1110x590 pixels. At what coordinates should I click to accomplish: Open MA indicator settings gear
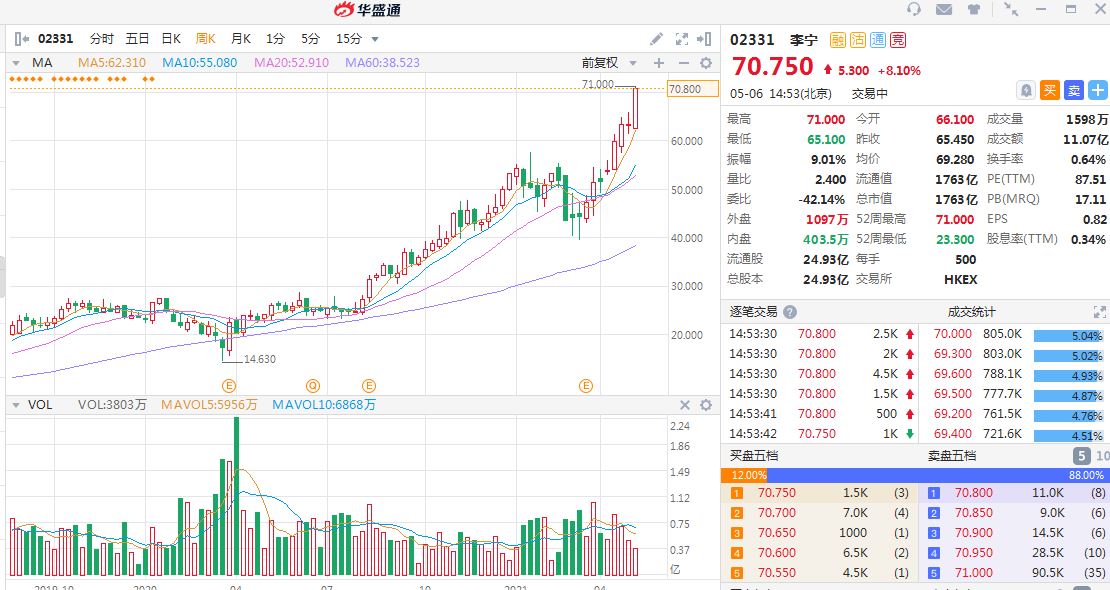705,63
